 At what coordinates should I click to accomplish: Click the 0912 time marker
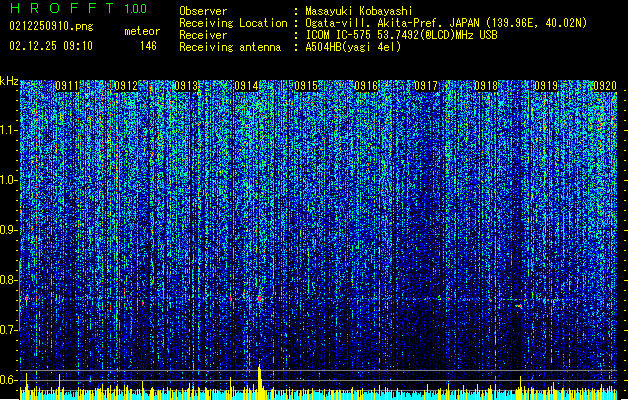(126, 86)
